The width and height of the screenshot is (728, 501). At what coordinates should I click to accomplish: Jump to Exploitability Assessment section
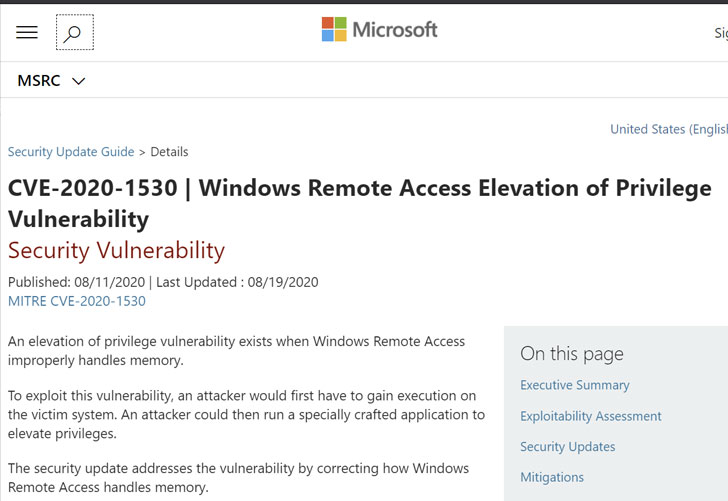(591, 416)
